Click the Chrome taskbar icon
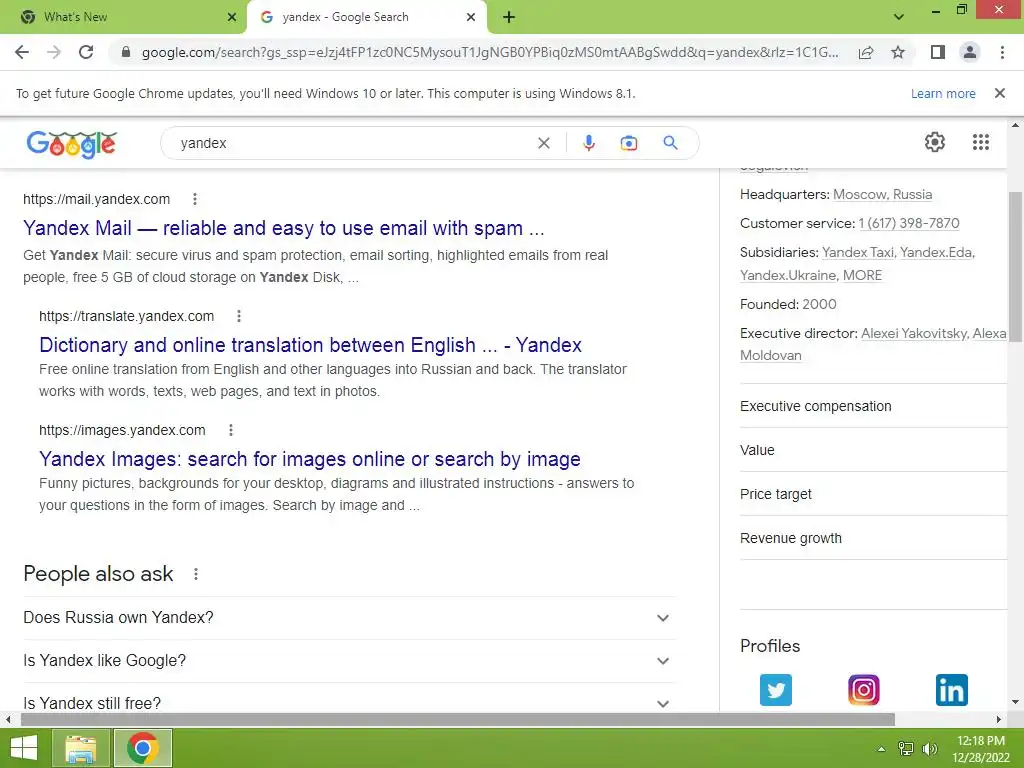The image size is (1024, 768). pos(143,748)
